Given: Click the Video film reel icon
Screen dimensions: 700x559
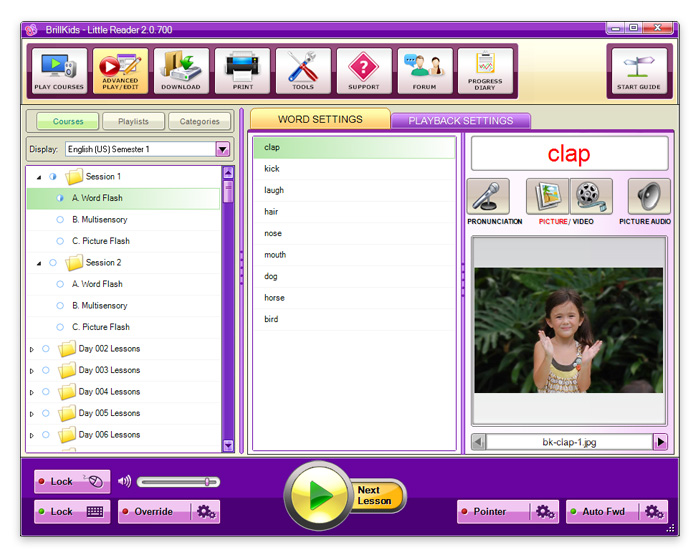Looking at the screenshot, I should [591, 197].
